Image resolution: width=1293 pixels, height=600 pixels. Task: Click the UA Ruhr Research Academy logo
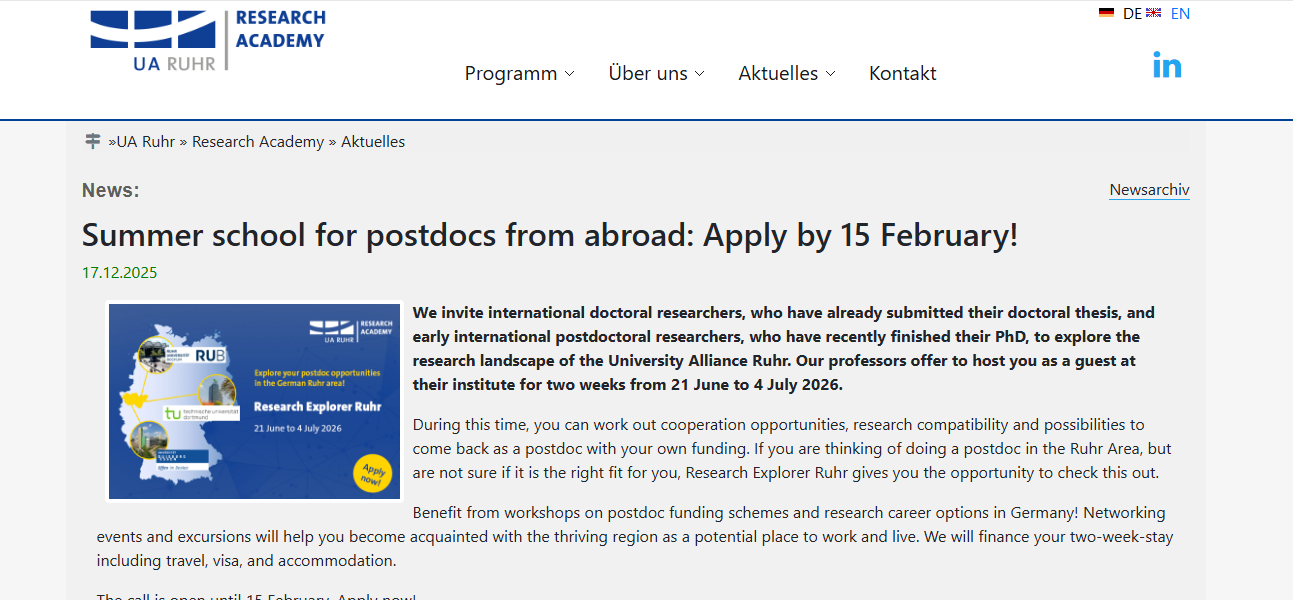[x=207, y=40]
